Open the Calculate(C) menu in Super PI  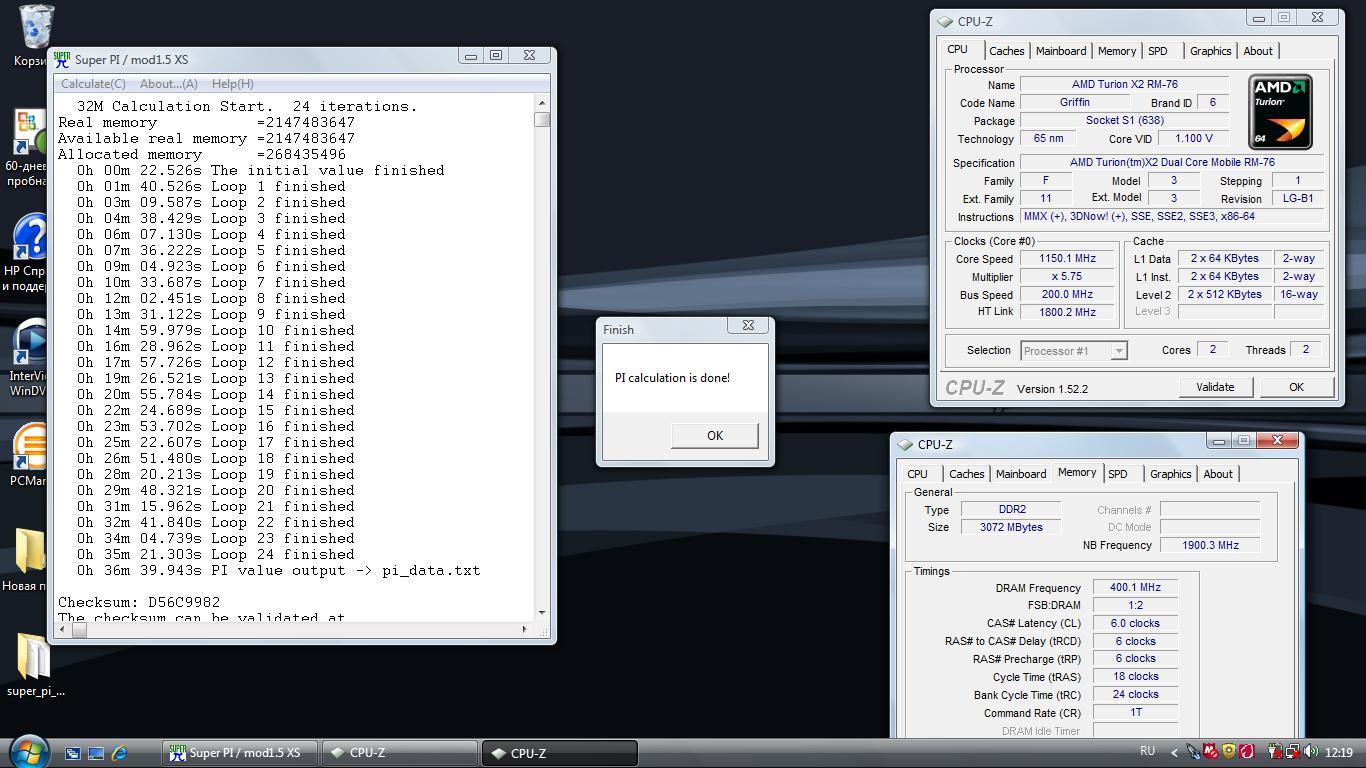point(93,84)
